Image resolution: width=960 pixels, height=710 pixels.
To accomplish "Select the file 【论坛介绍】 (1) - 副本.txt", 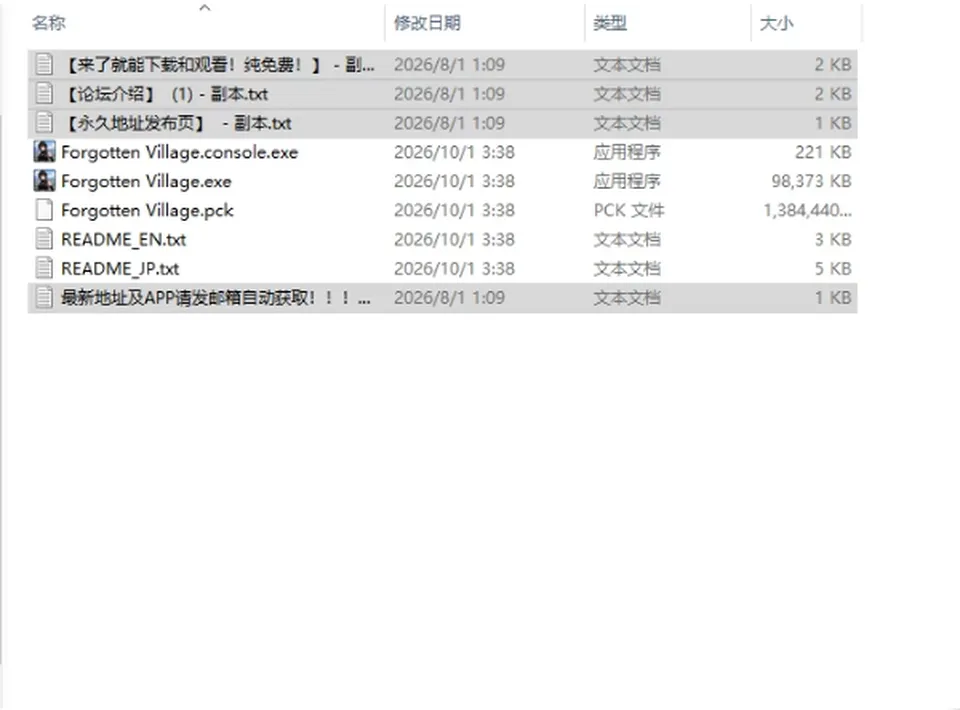I will click(165, 94).
